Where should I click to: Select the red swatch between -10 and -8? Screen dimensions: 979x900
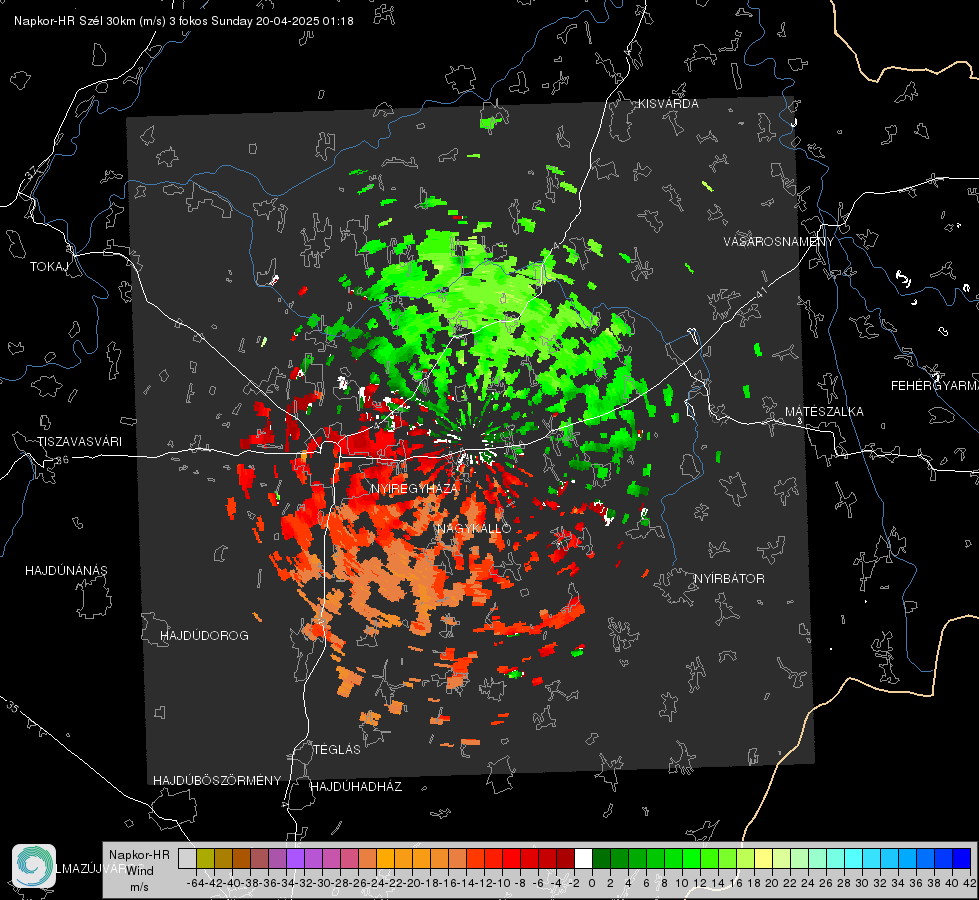click(x=511, y=858)
